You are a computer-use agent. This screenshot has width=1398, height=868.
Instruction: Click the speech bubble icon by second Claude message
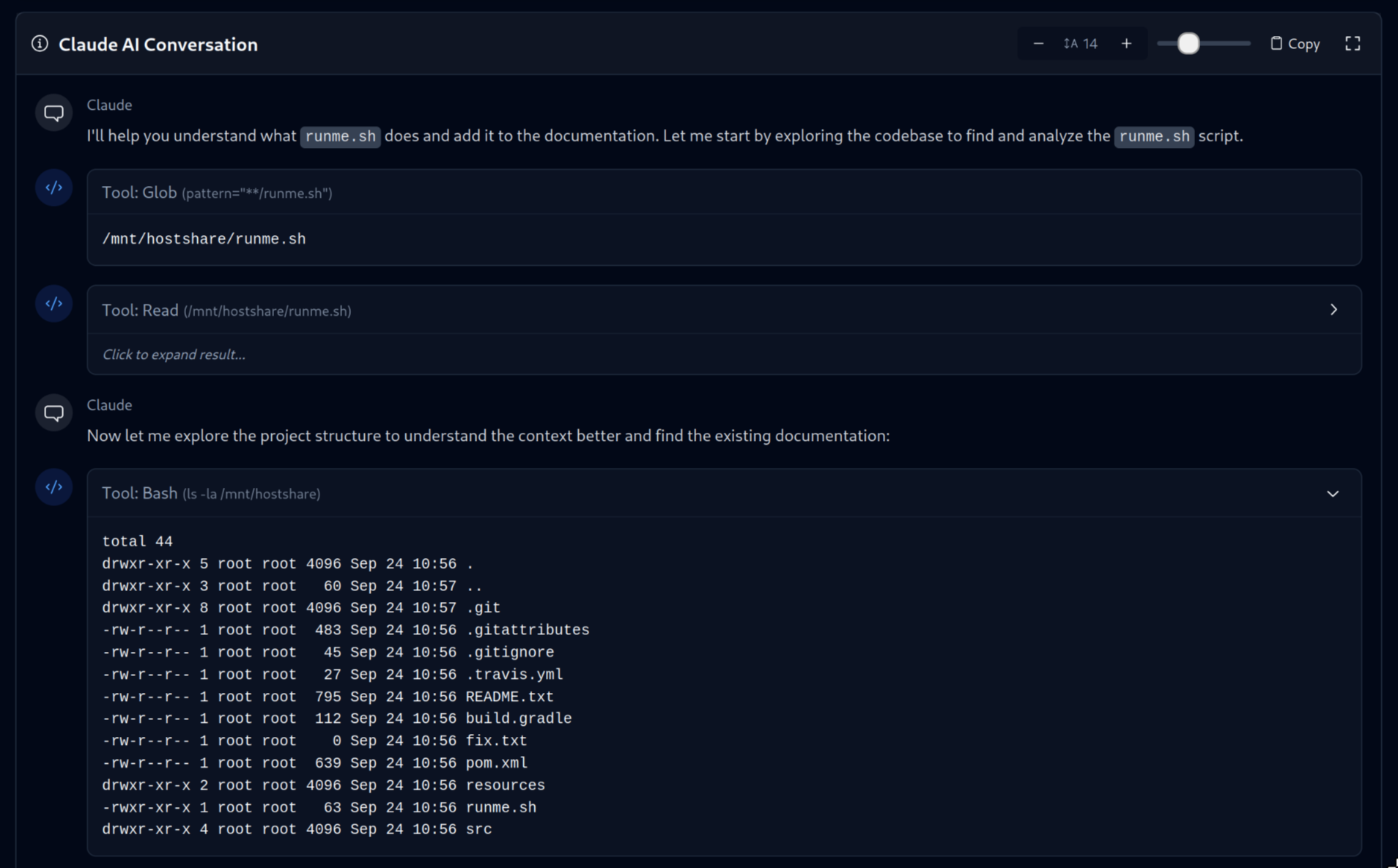pos(53,412)
